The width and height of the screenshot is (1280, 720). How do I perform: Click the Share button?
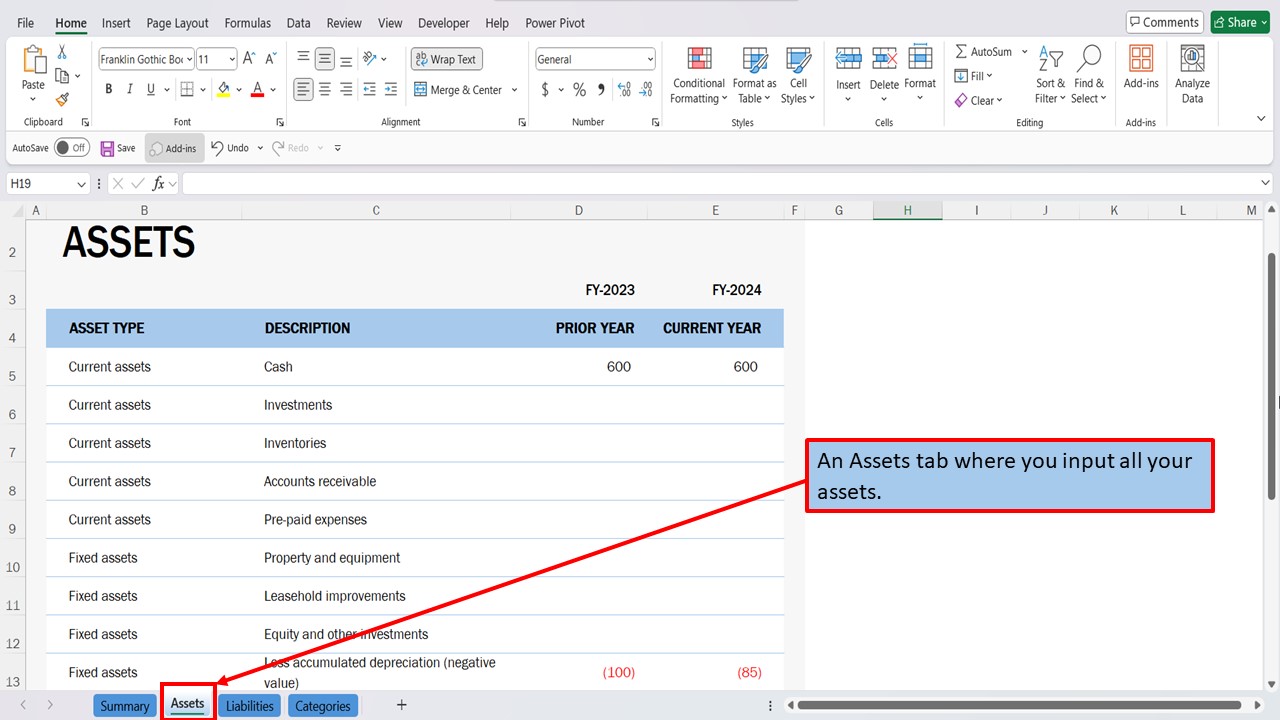pyautogui.click(x=1240, y=22)
